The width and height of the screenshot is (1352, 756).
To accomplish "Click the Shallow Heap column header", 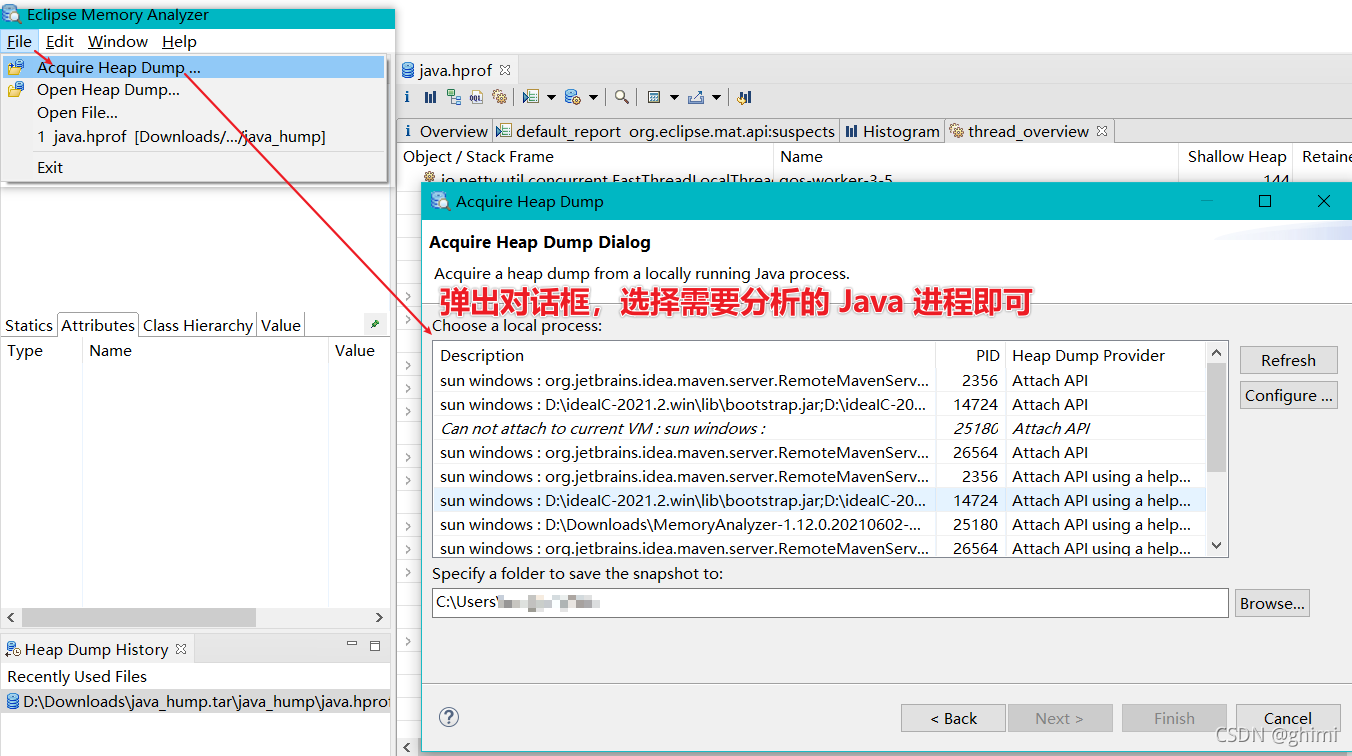I will (x=1237, y=156).
